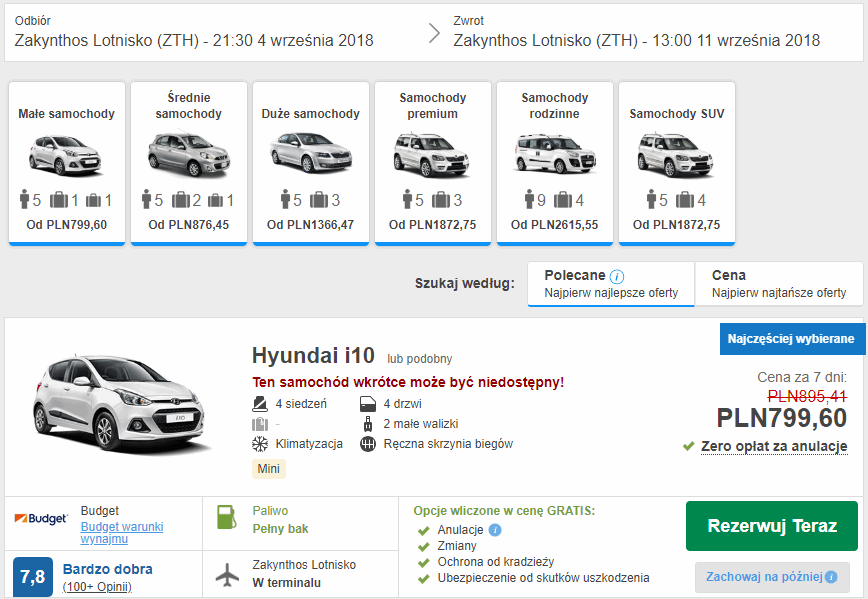Click the airplane location icon
This screenshot has width=868, height=599.
coord(228,574)
